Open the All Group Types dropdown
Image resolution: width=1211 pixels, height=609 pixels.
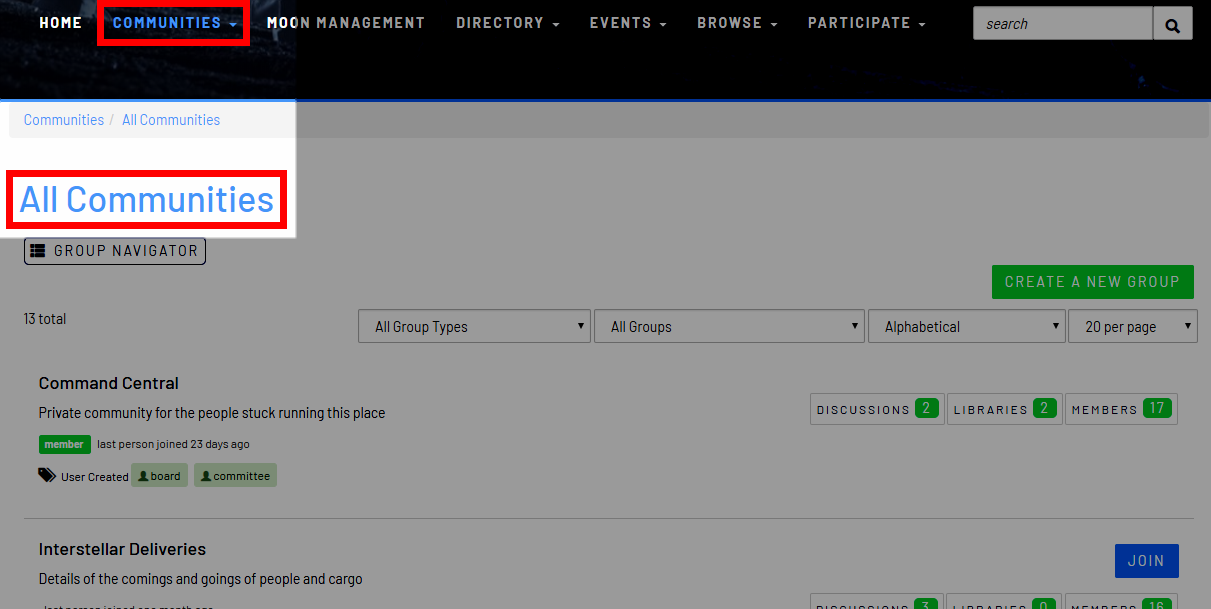[x=474, y=326]
